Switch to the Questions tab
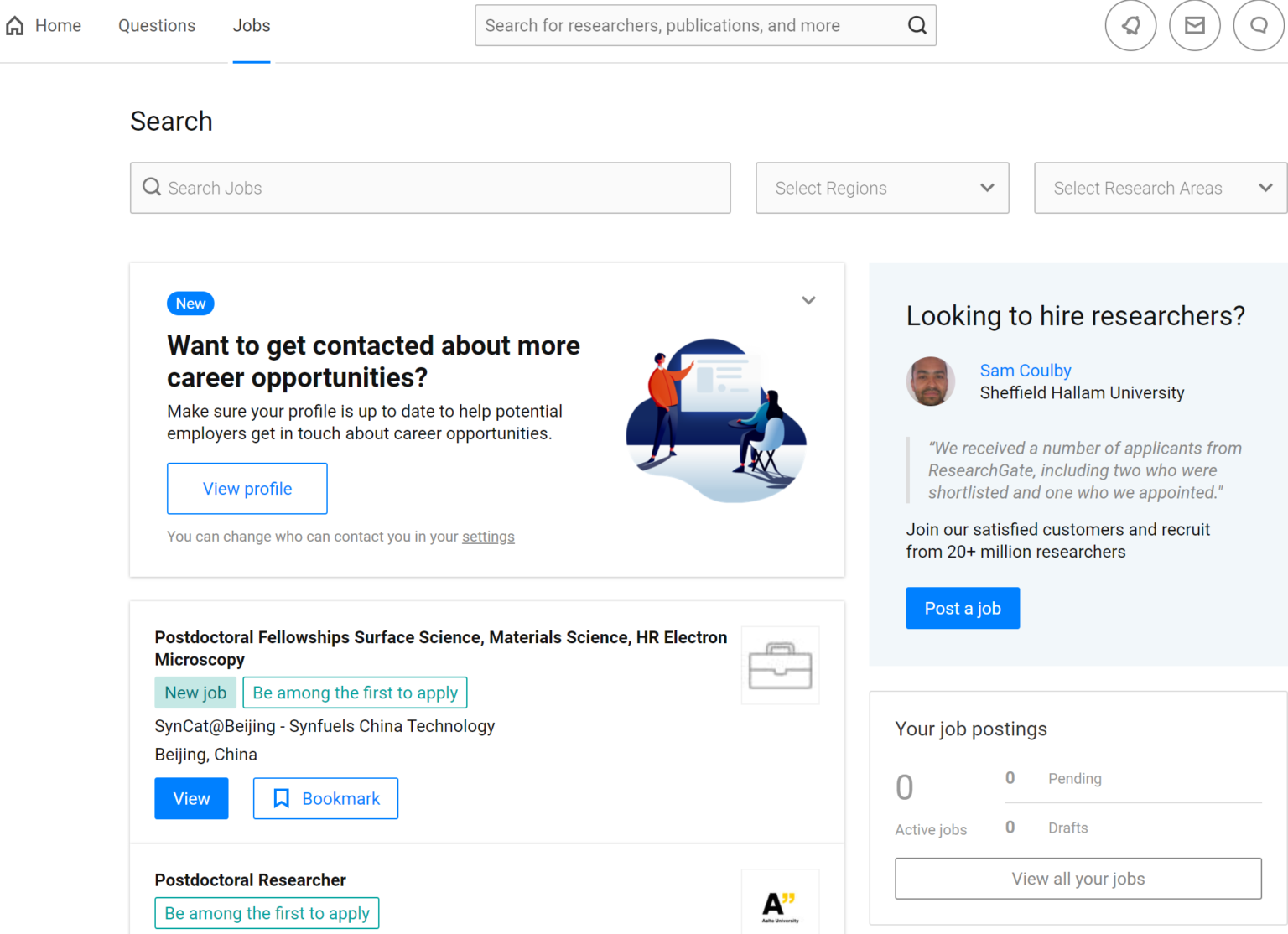Viewport: 1288px width, 934px height. [156, 25]
